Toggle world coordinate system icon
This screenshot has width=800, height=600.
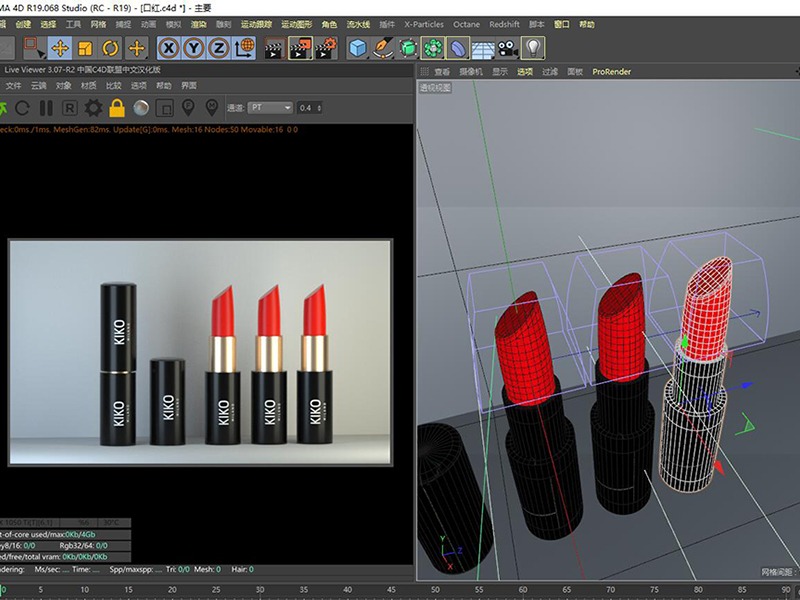pos(244,48)
